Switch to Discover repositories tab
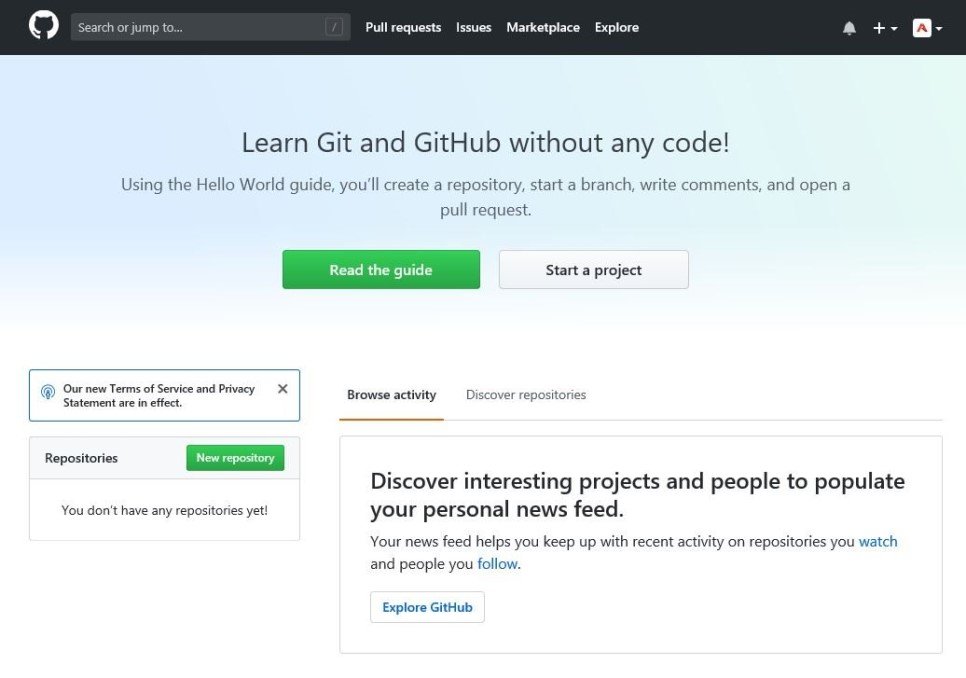The width and height of the screenshot is (966, 678). [526, 395]
